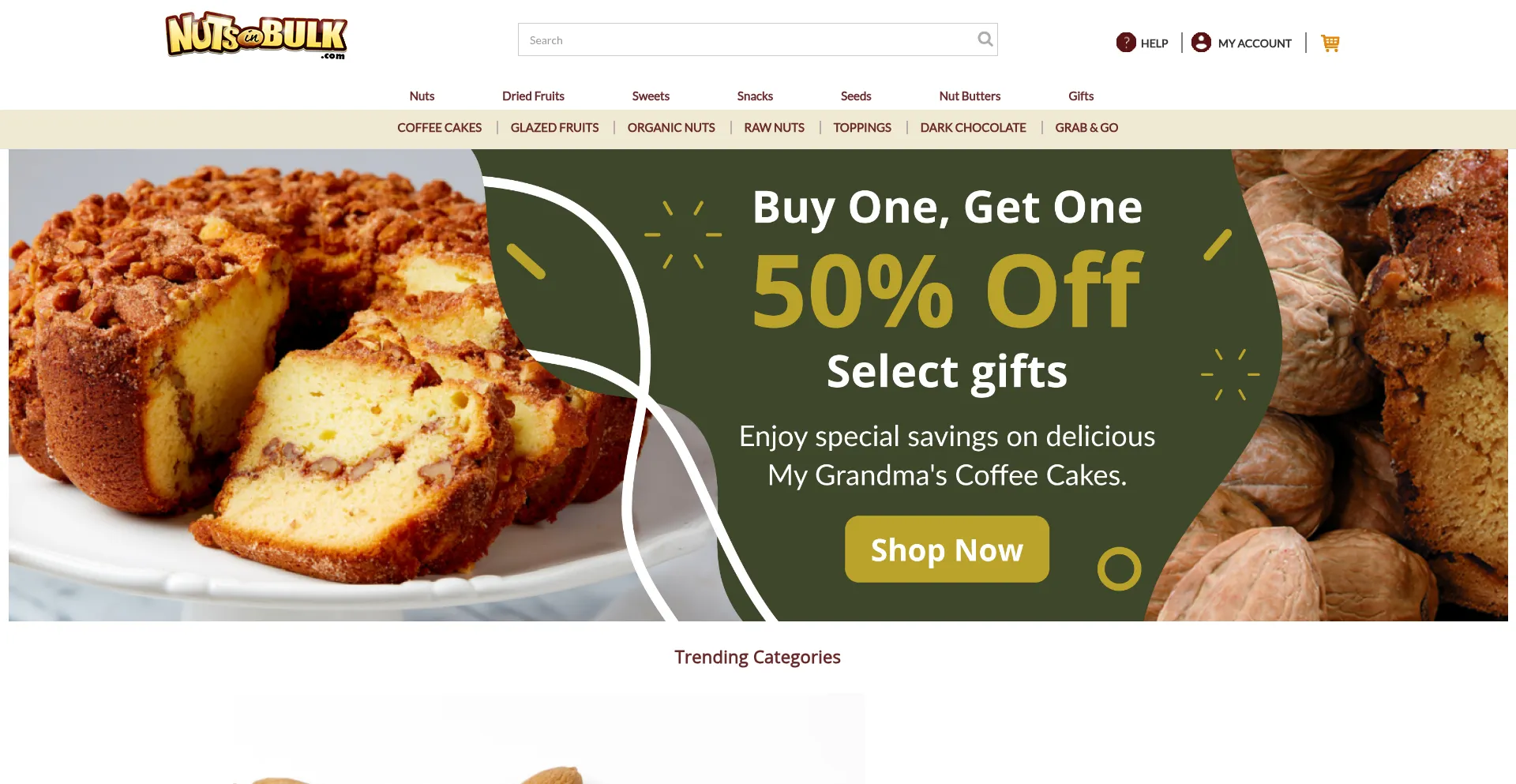The image size is (1516, 784).
Task: Go to the NutsinBulk.com logo home
Action: pos(257,36)
